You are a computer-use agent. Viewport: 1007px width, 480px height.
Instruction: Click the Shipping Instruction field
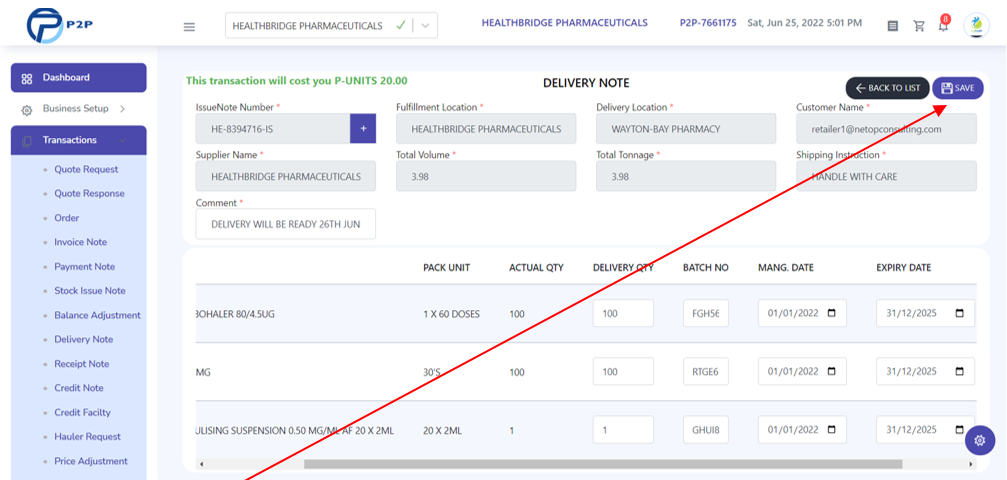pyautogui.click(x=886, y=176)
